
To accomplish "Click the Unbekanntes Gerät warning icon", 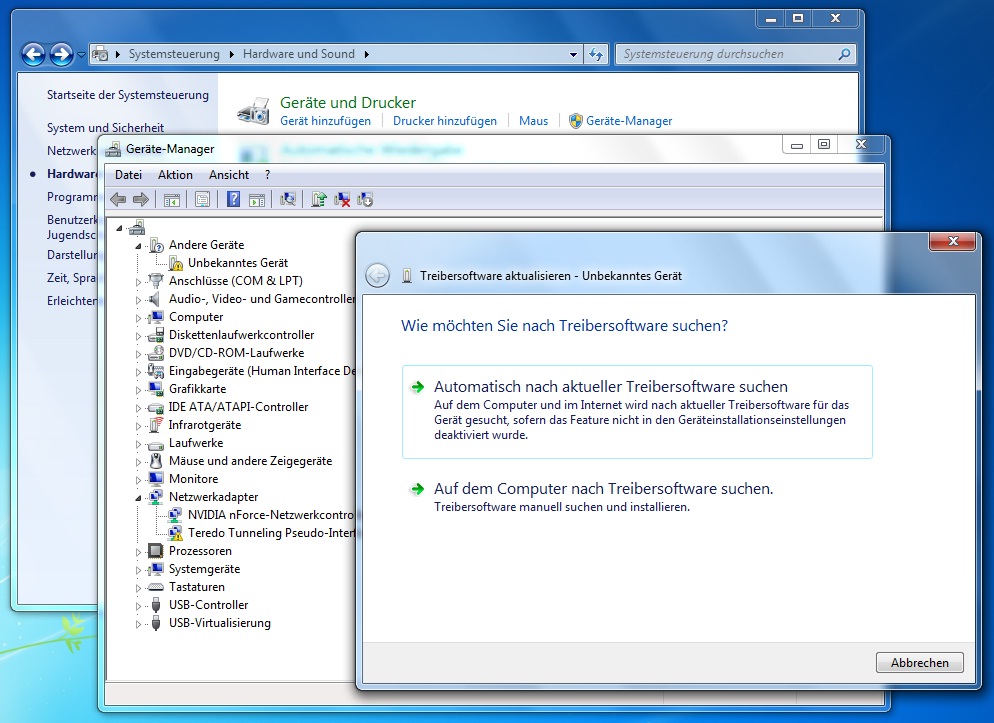I will [176, 263].
